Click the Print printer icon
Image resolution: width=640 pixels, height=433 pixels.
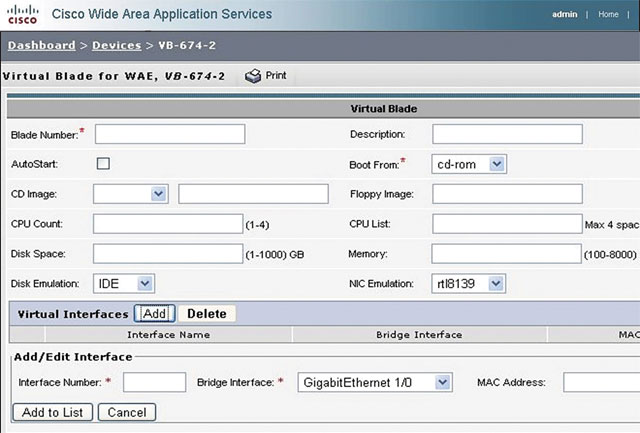[x=253, y=75]
